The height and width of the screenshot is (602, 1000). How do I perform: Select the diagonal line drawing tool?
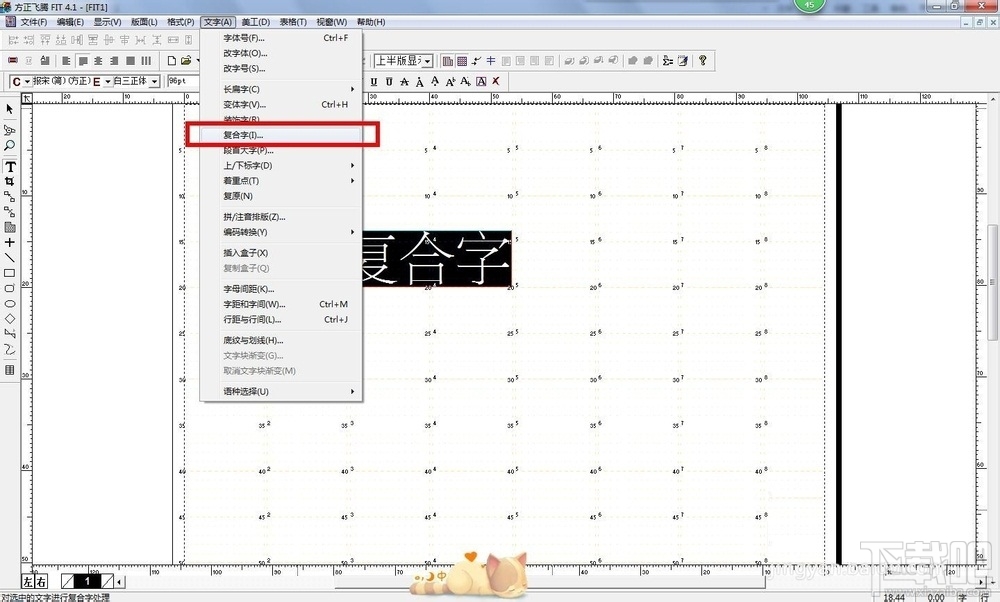pos(10,258)
